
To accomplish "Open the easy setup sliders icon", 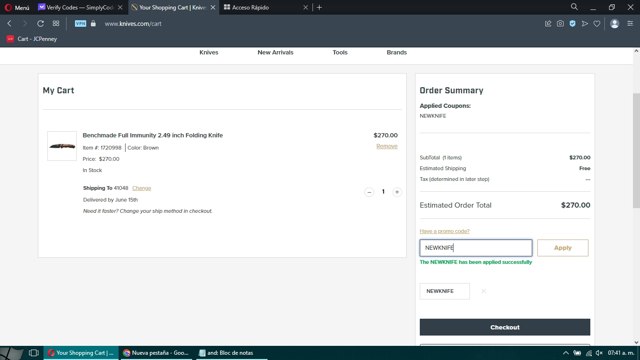I will point(630,24).
